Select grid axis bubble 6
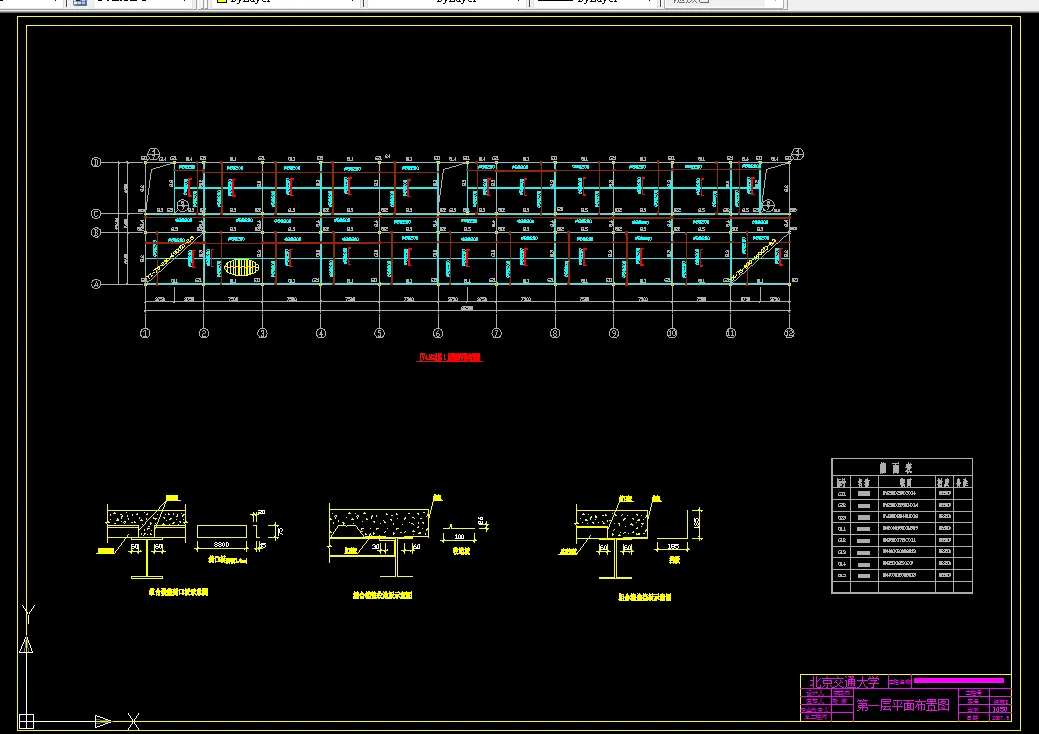The image size is (1039, 734). coord(438,333)
